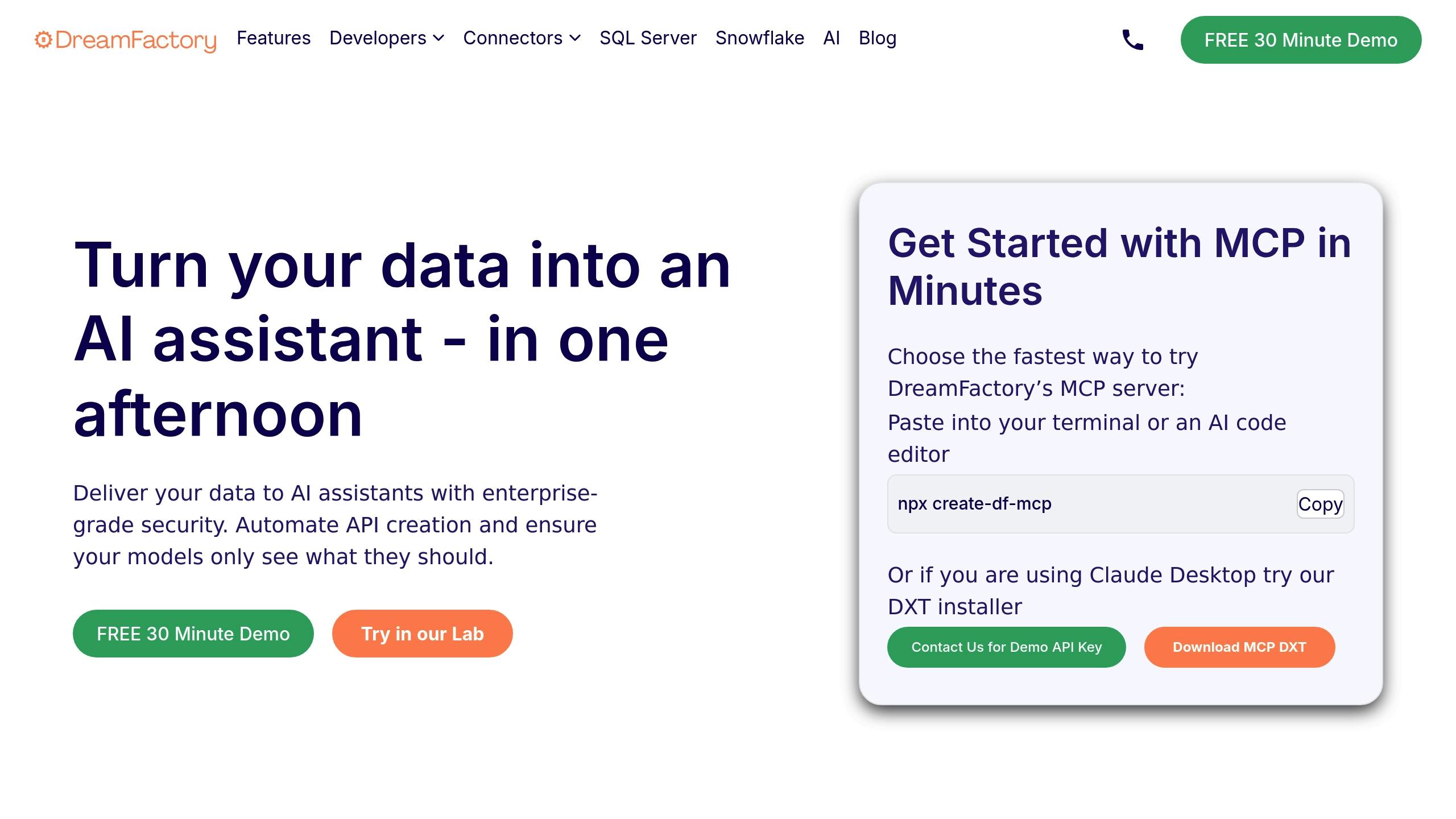Click the npx create-df-mcp command text

point(974,504)
